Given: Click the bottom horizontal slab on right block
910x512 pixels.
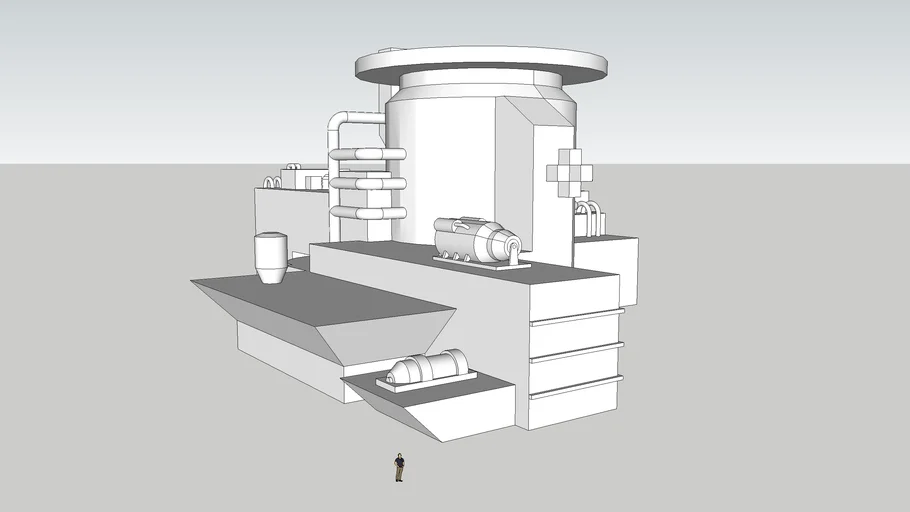Looking at the screenshot, I should (576, 383).
